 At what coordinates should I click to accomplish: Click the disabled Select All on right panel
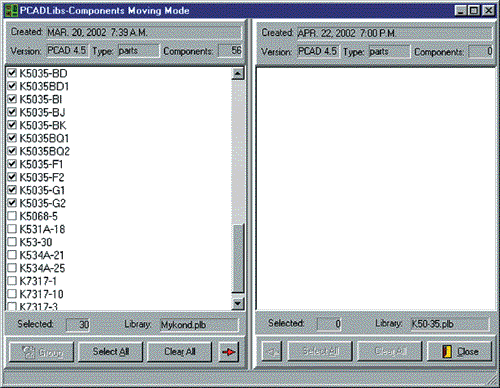pos(320,351)
